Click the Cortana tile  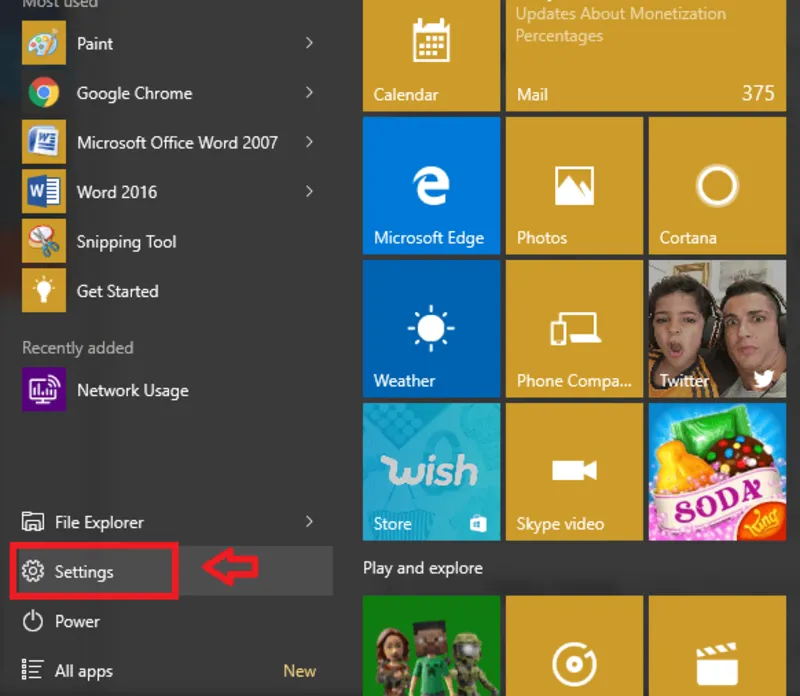pyautogui.click(x=716, y=185)
